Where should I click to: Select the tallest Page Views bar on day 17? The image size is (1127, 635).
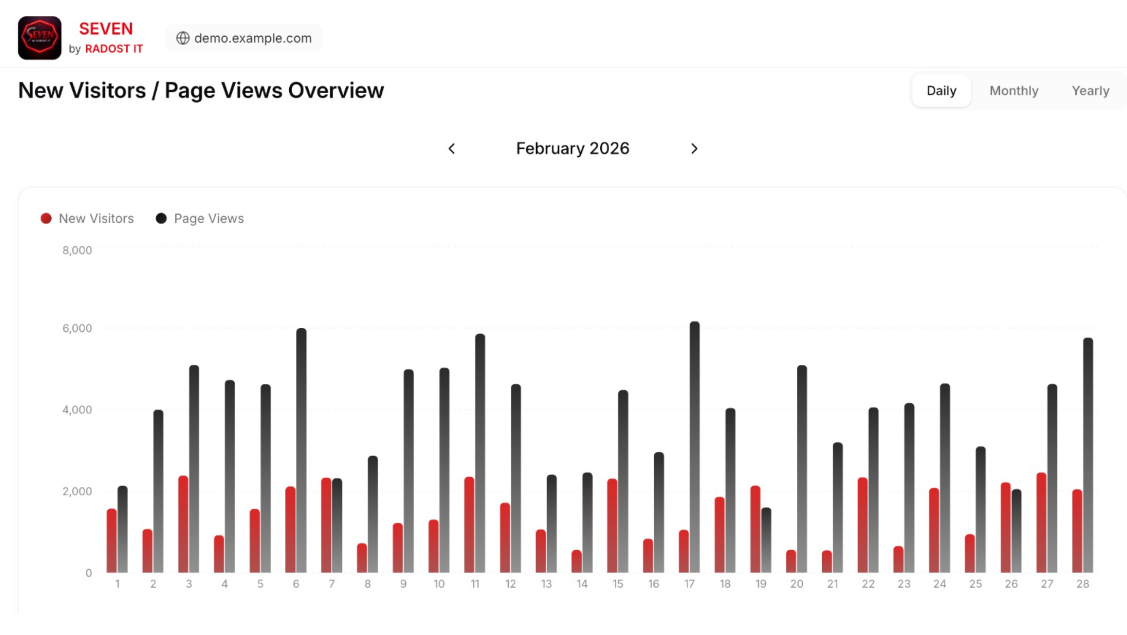click(x=694, y=447)
